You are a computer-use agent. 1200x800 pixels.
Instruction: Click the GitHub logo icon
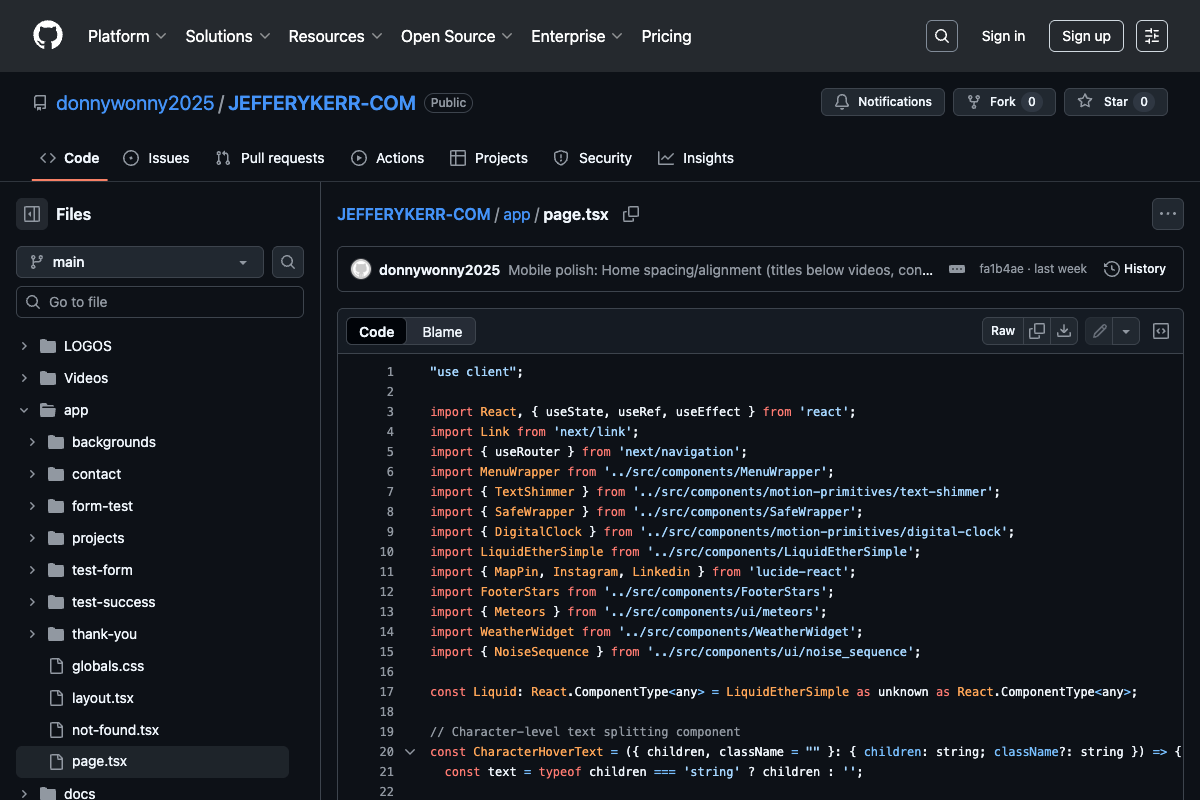pyautogui.click(x=48, y=36)
